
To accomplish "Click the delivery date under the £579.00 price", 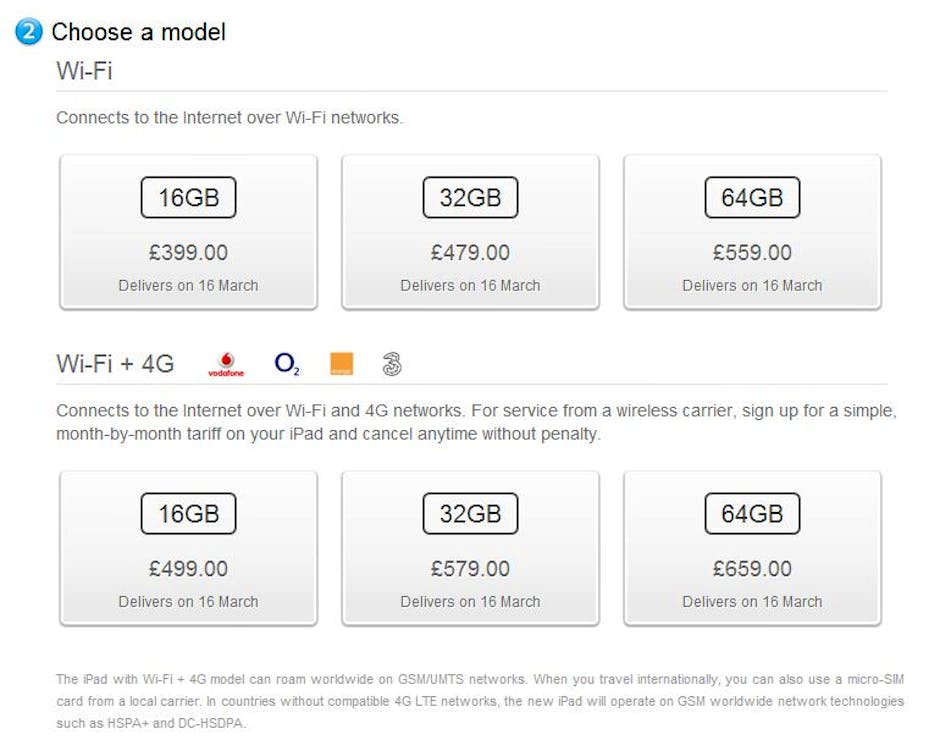I will coord(470,602).
